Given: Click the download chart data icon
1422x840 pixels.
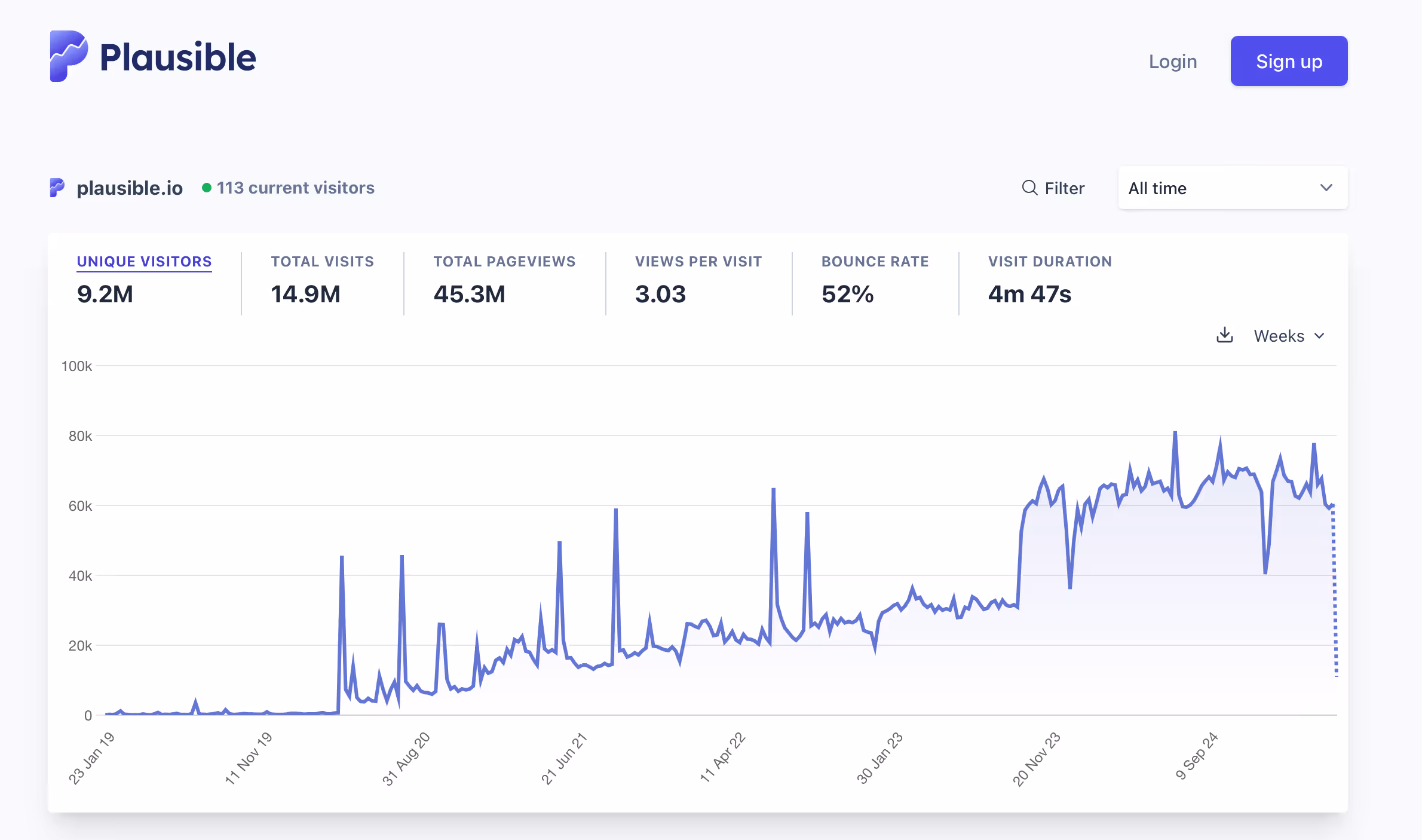Looking at the screenshot, I should click(1225, 335).
